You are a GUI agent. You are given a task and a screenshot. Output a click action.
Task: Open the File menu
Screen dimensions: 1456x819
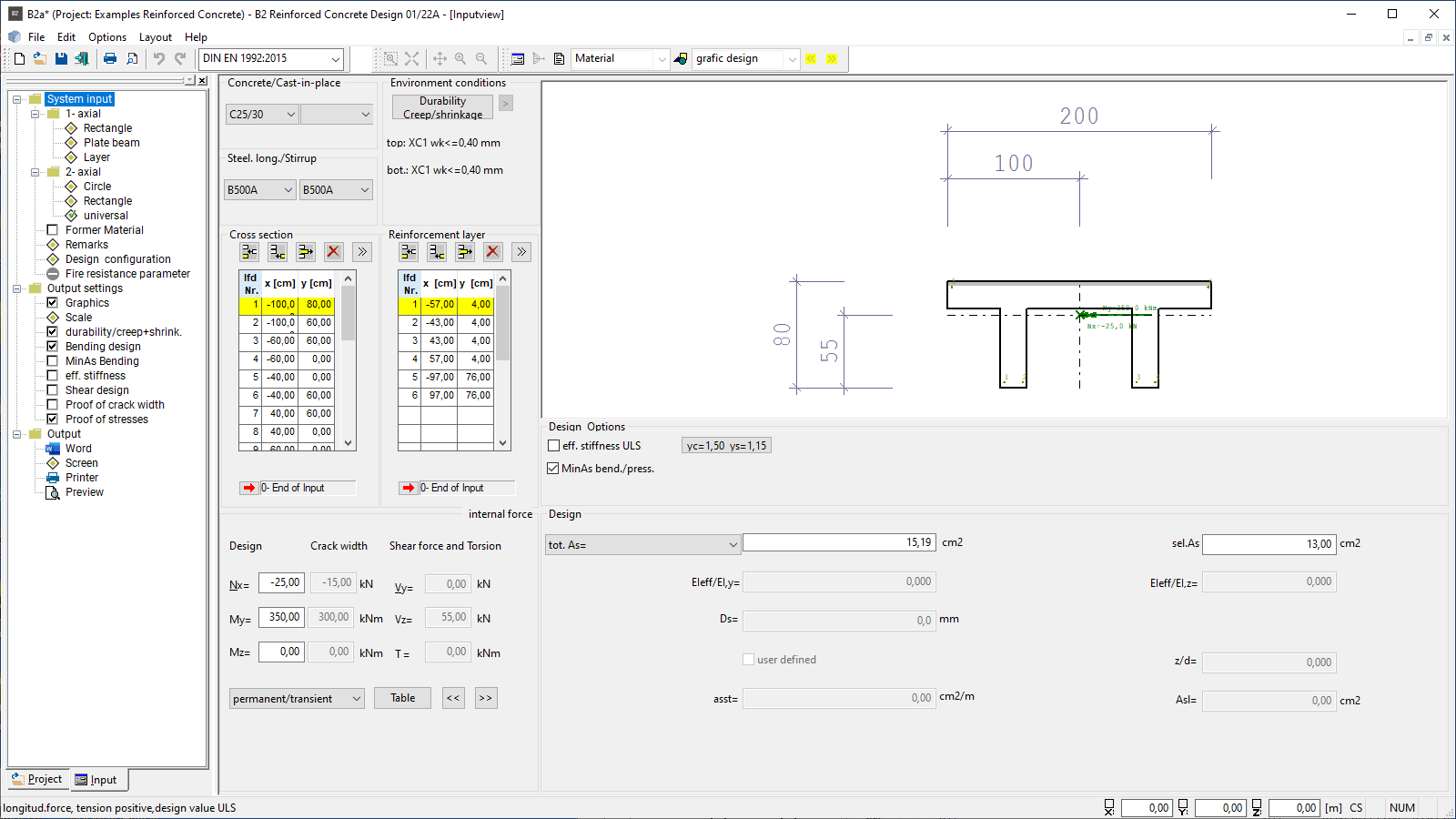click(36, 37)
